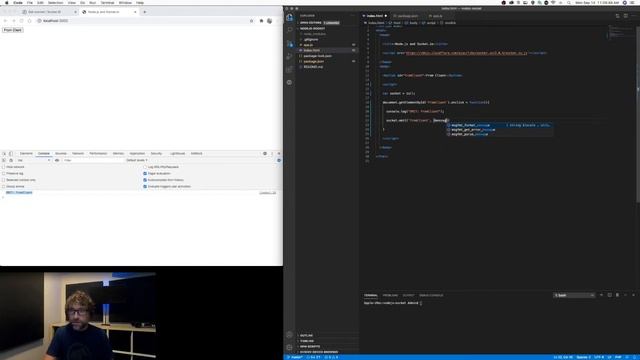
Task: Reload the page in the browser
Action: [x=22, y=21]
